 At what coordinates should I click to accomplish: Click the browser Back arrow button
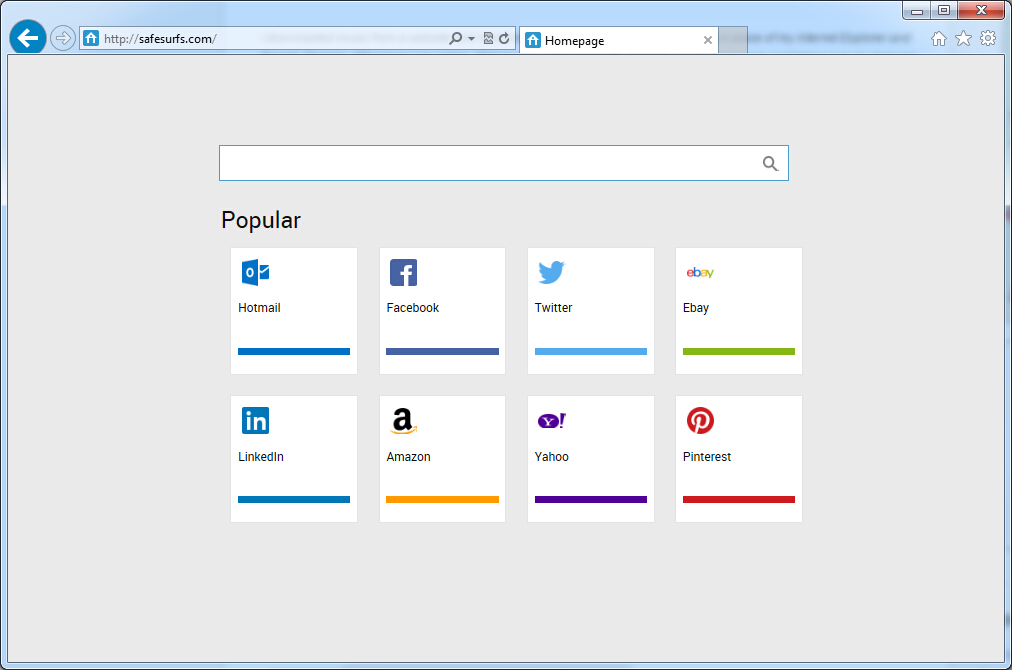click(x=28, y=38)
